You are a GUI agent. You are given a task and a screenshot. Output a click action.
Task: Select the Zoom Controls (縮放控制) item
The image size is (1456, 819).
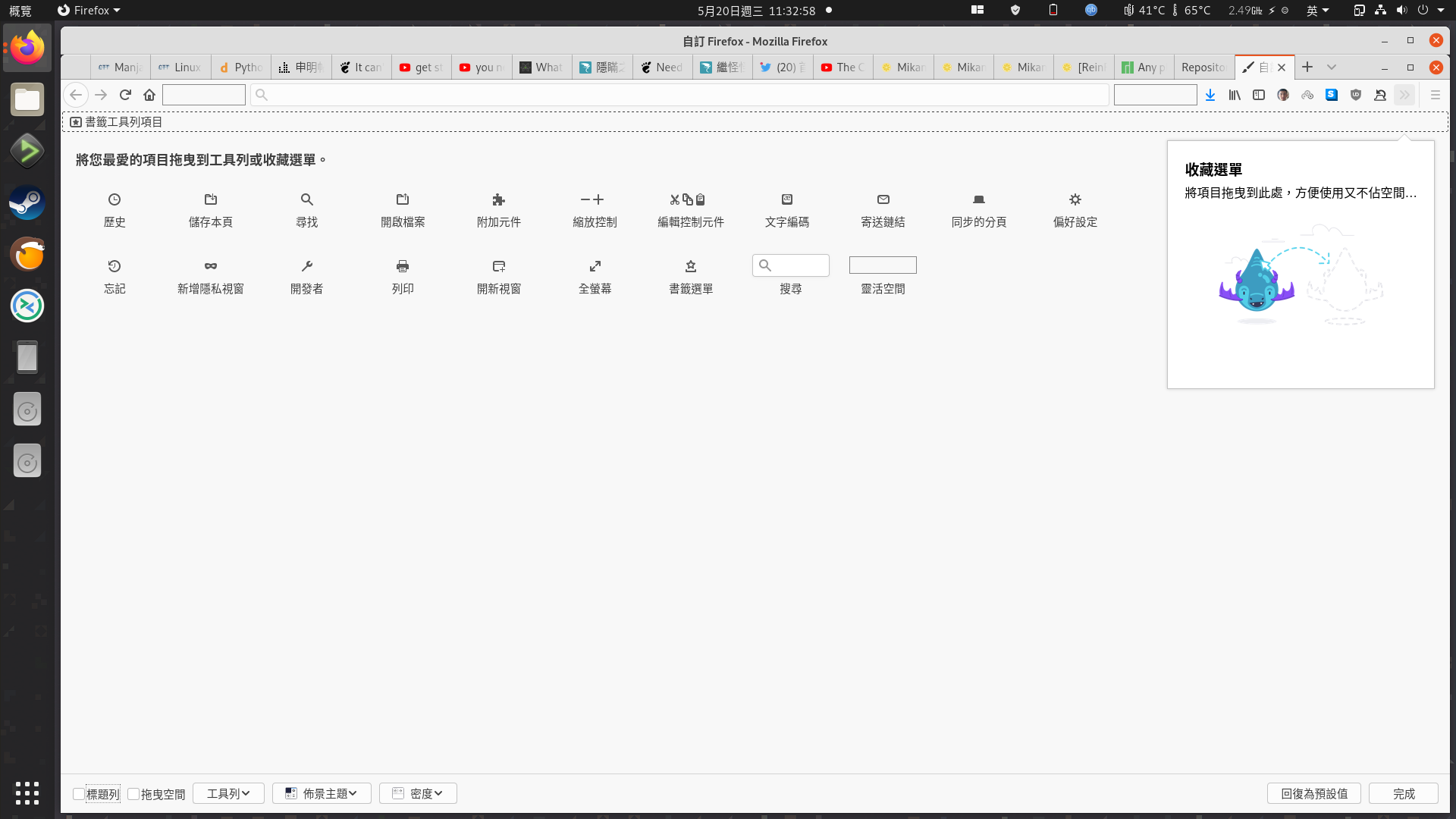595,210
